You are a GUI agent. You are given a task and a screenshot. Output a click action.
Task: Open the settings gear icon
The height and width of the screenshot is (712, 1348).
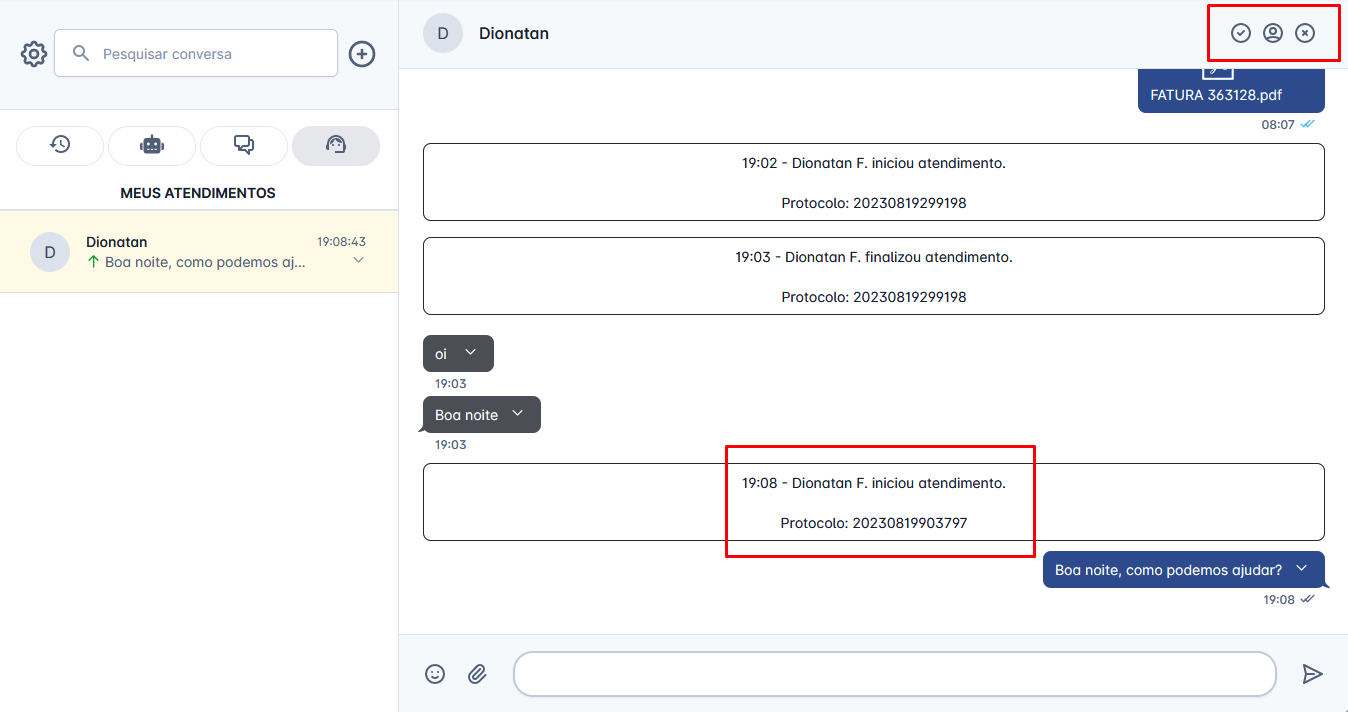click(x=34, y=54)
